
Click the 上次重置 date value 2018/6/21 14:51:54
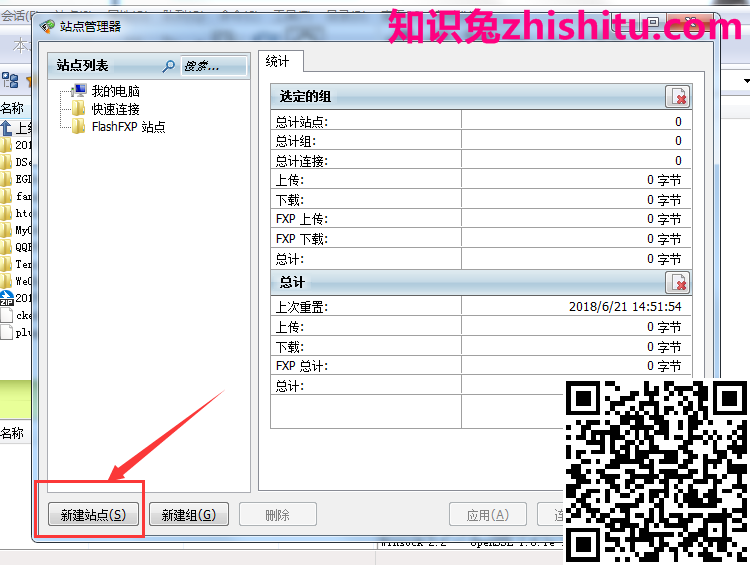point(625,307)
